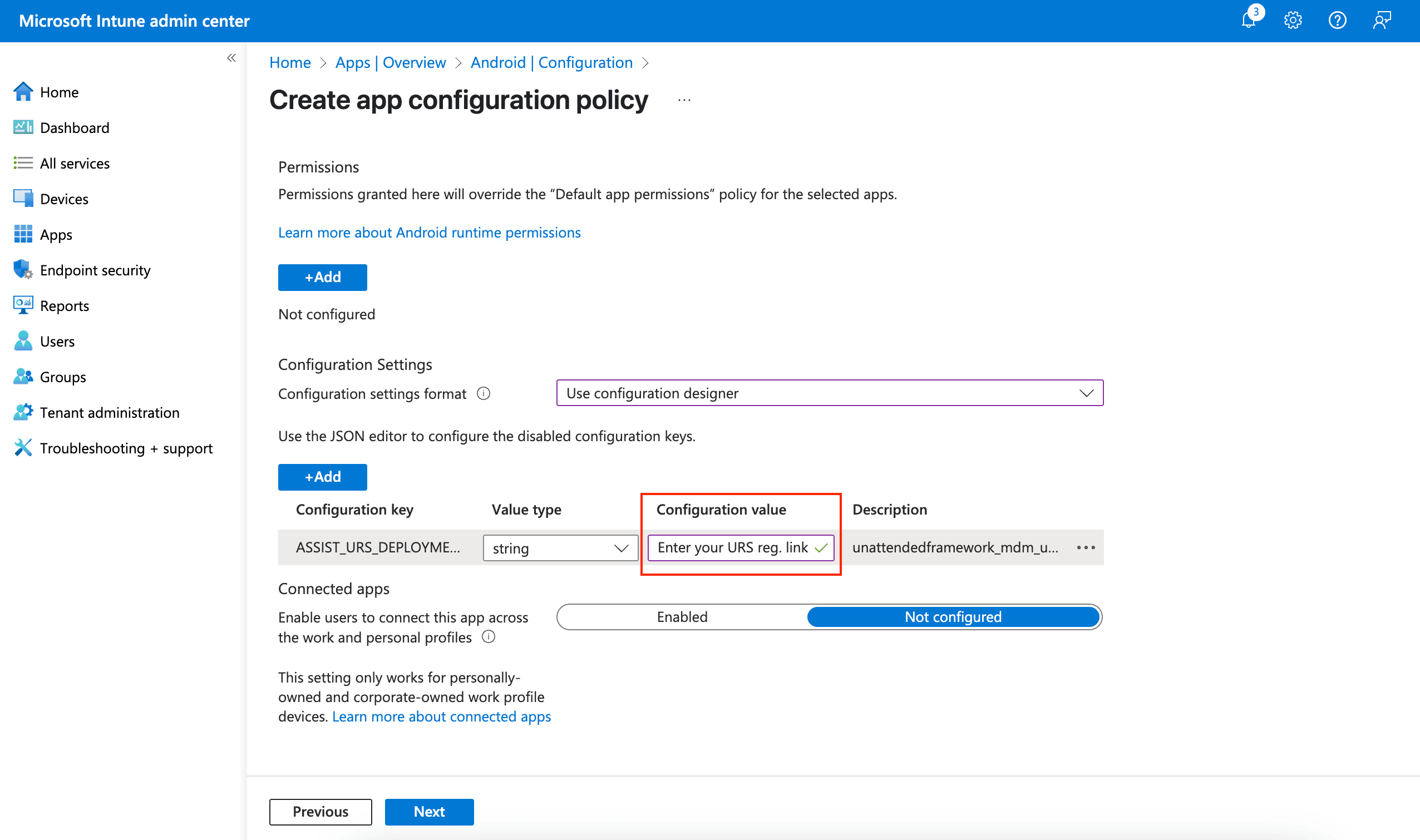Click the info icon beside Connected apps description
Image resolution: width=1420 pixels, height=840 pixels.
click(489, 638)
